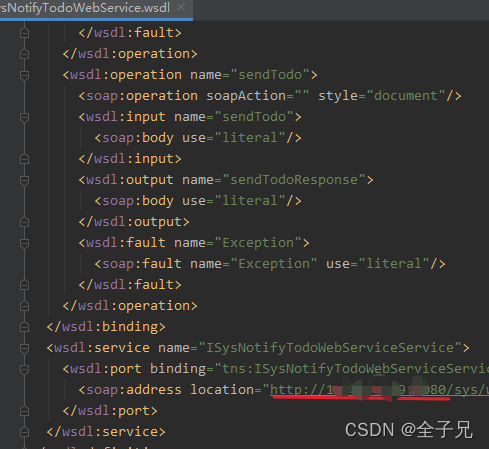This screenshot has height=449, width=489.
Task: Open the soap:address location http URL
Action: pos(379,390)
